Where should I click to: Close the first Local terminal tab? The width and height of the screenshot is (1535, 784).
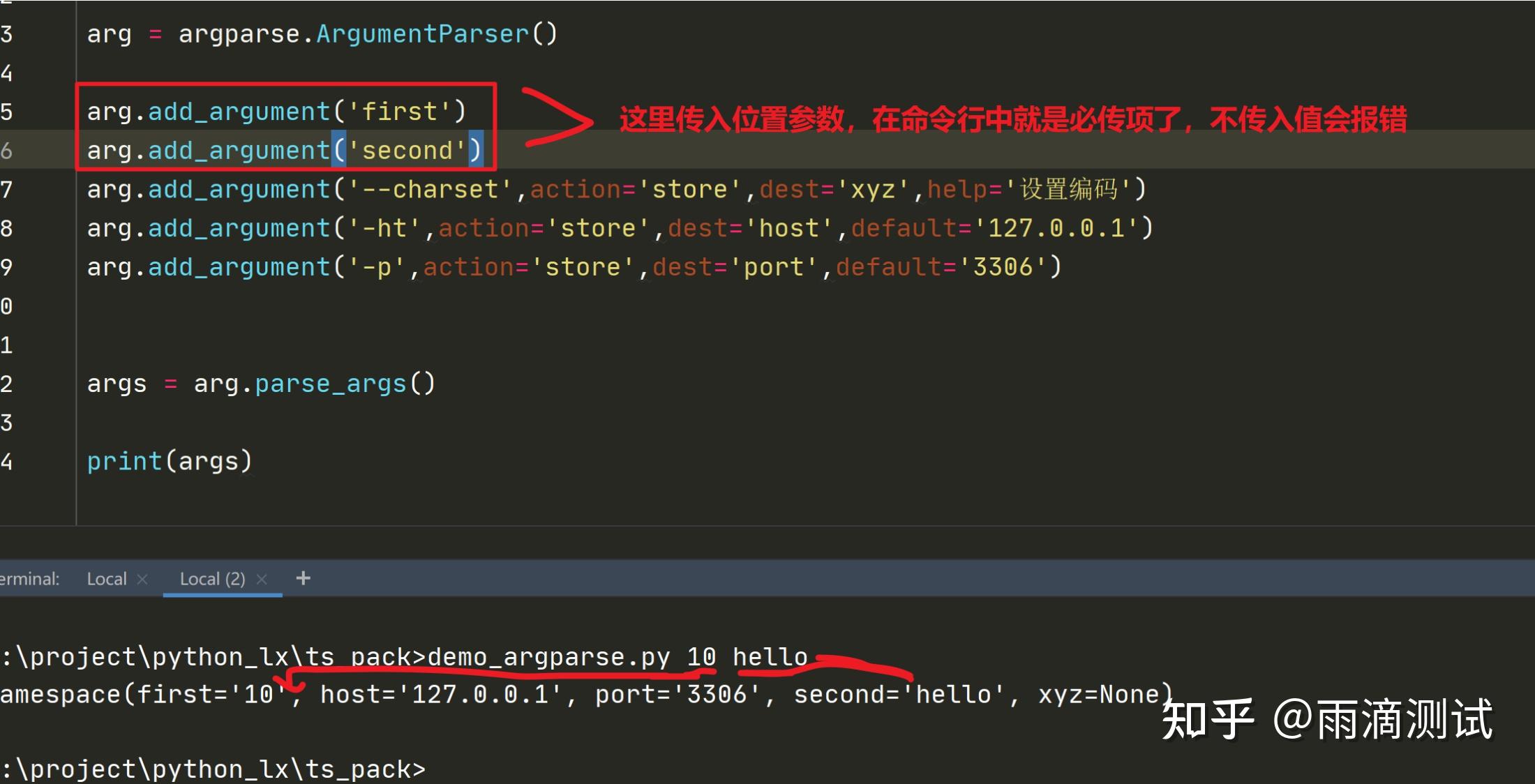point(142,578)
